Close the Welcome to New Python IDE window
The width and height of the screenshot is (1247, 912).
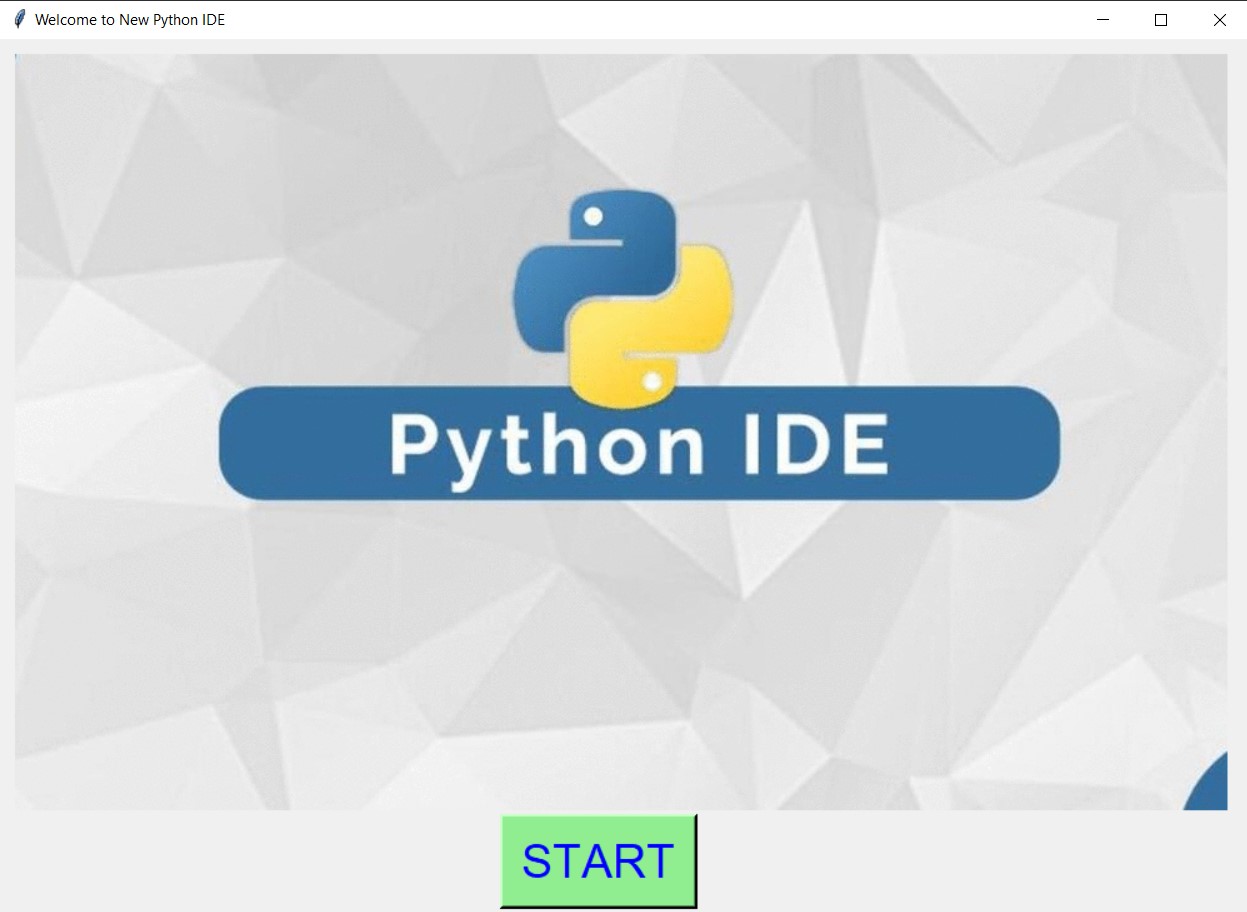(x=1219, y=19)
